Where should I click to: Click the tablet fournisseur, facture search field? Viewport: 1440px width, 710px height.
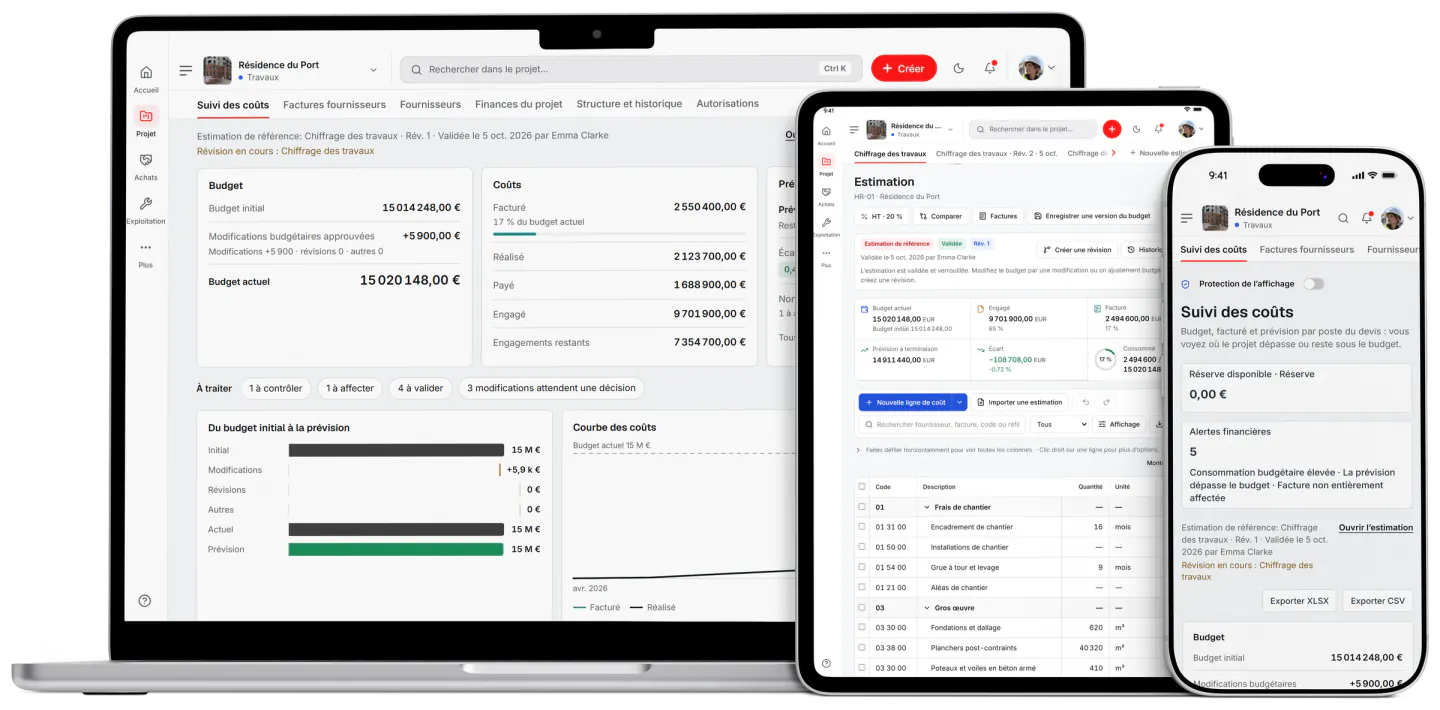(x=943, y=424)
